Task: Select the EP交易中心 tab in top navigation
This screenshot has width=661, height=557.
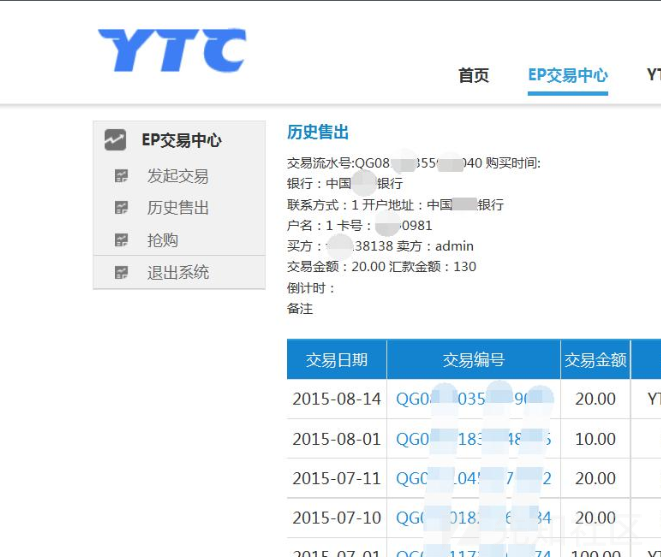Action: point(567,75)
